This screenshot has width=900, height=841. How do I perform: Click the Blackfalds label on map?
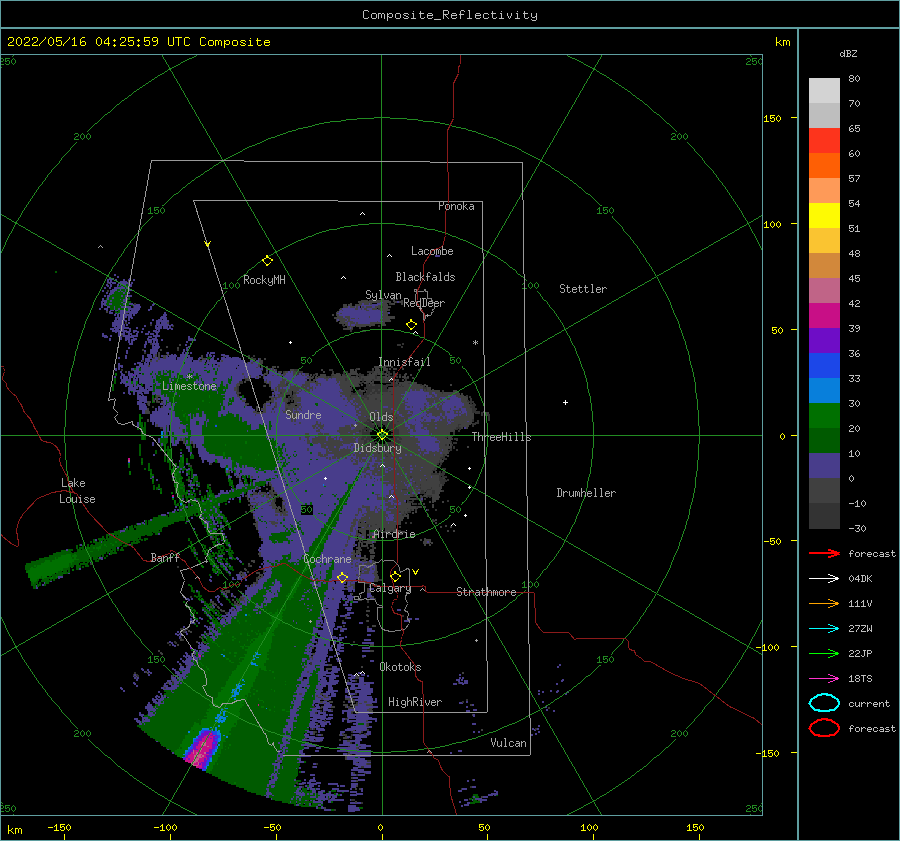click(x=425, y=277)
